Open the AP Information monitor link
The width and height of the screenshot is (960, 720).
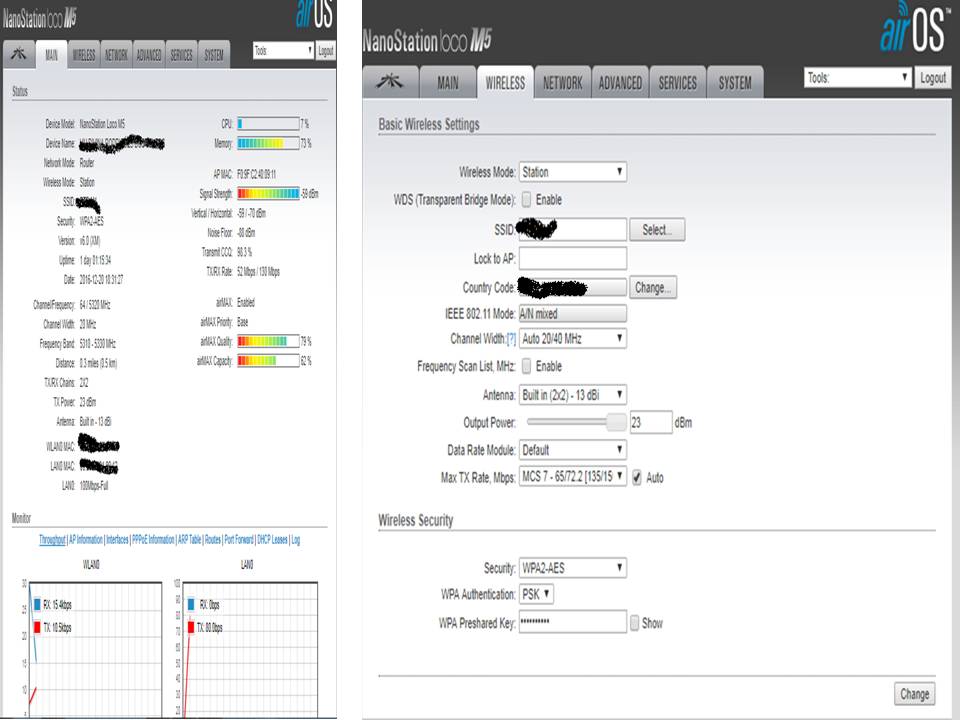pos(86,539)
